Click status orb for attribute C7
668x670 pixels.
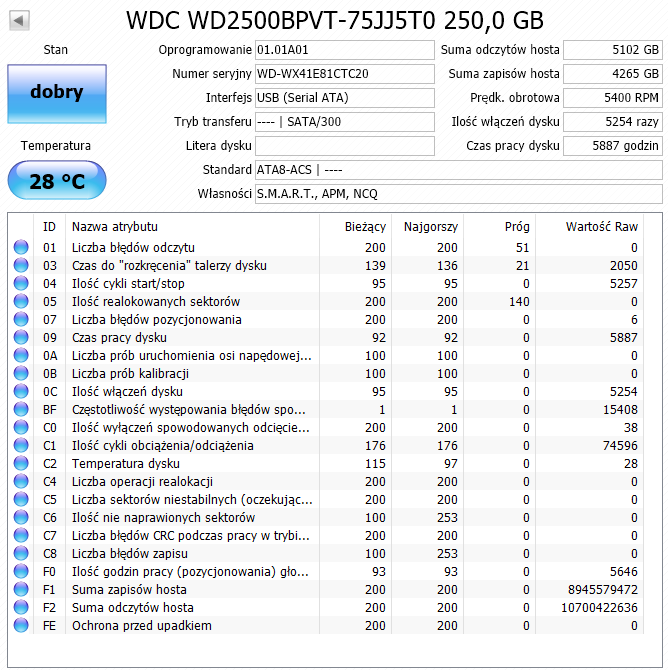(21, 535)
